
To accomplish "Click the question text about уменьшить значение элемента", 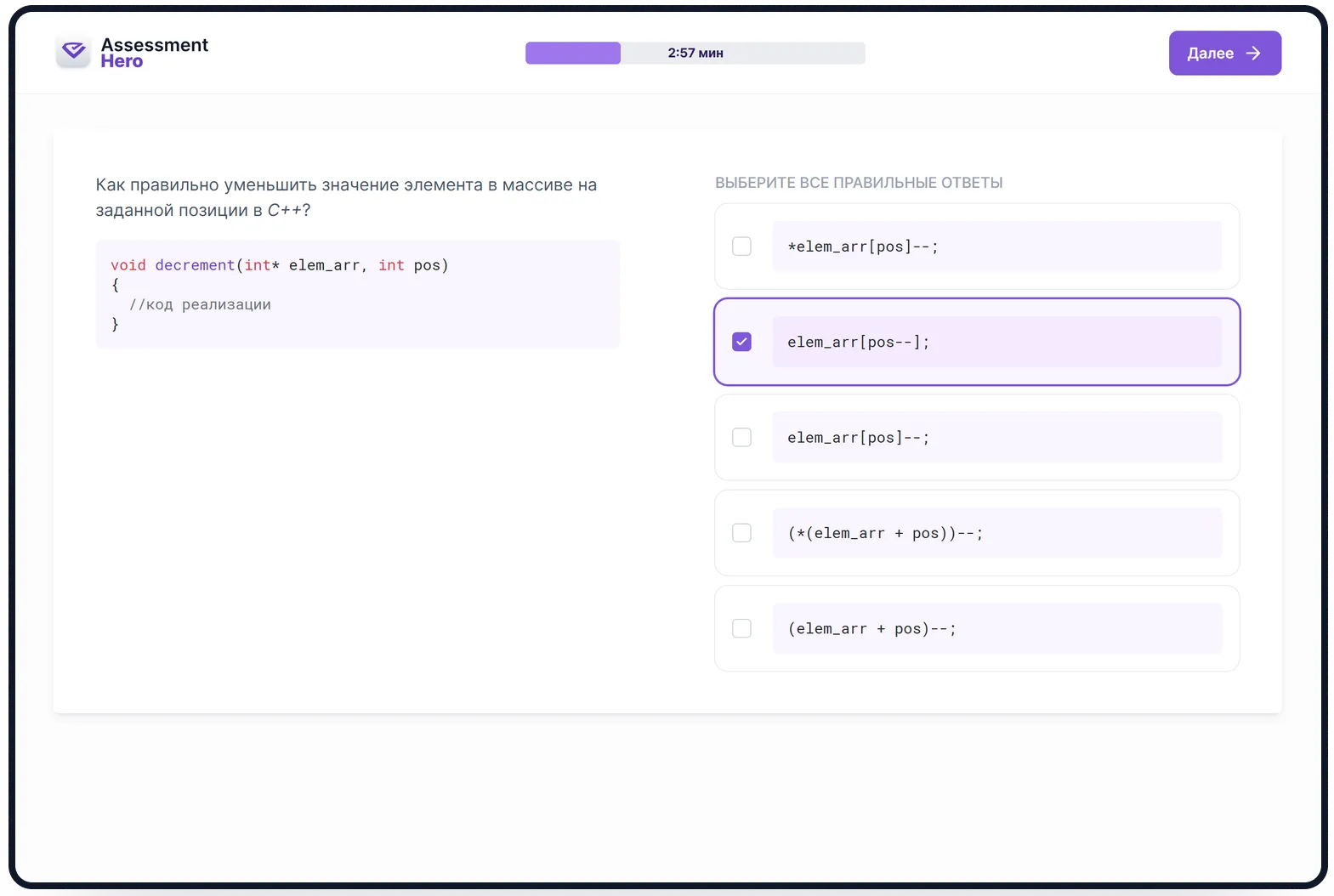I will [x=346, y=197].
